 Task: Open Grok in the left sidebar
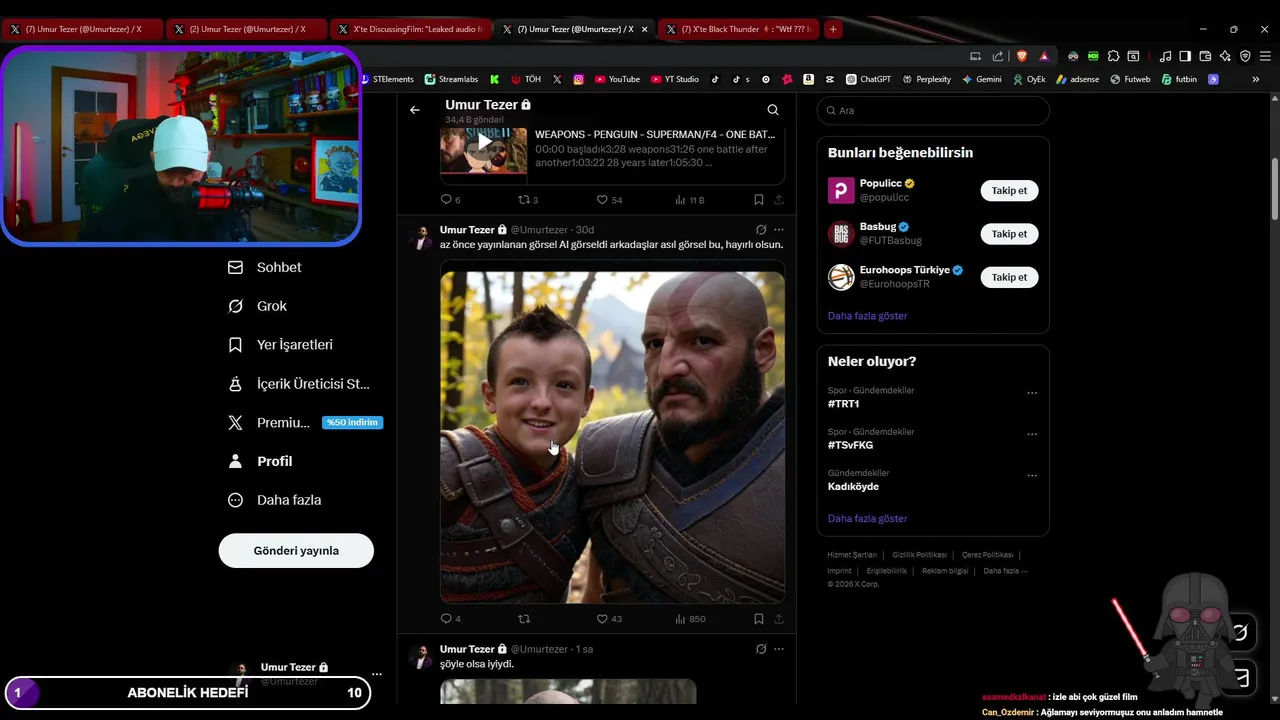coord(258,306)
